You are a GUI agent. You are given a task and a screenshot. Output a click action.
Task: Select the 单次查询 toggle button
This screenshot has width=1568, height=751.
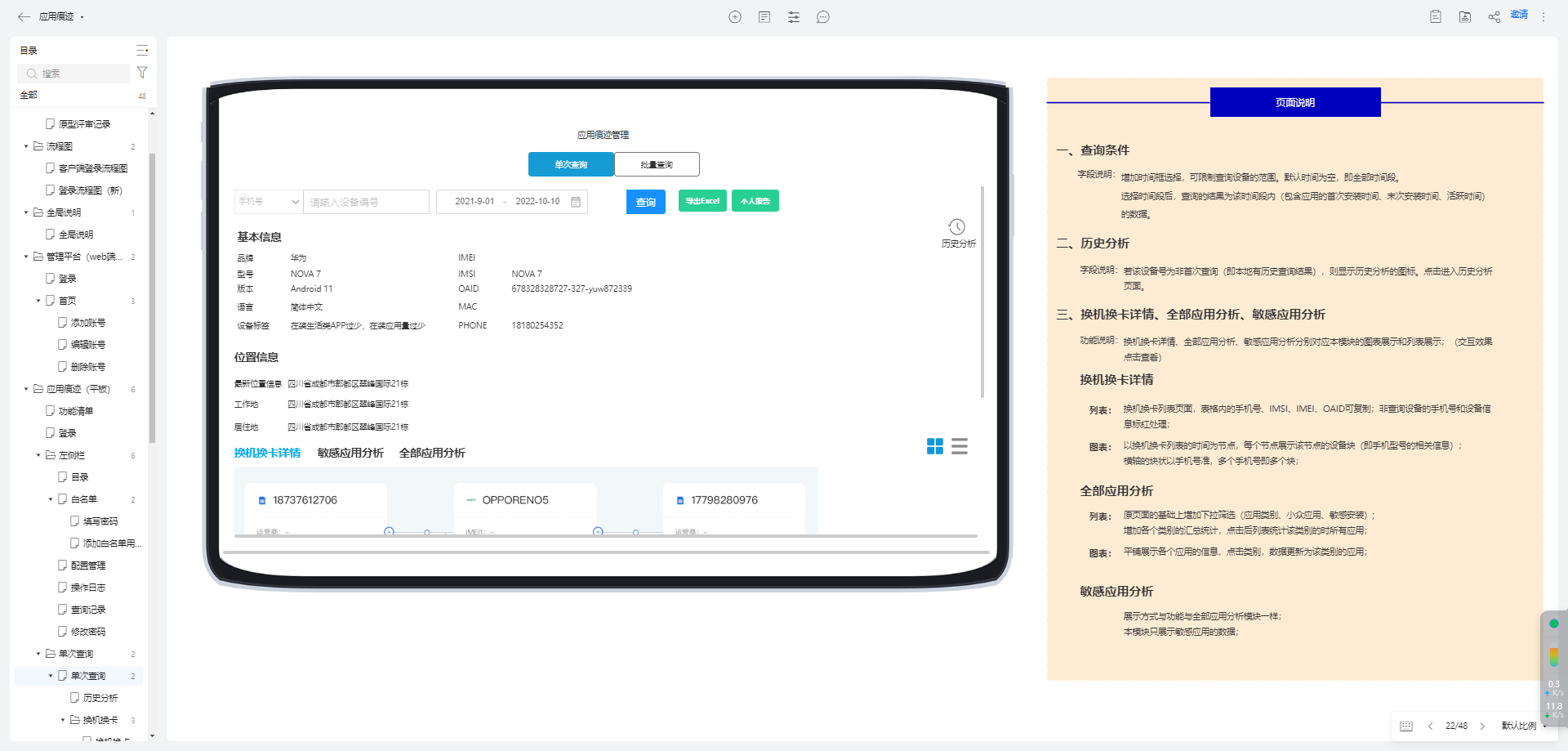571,164
